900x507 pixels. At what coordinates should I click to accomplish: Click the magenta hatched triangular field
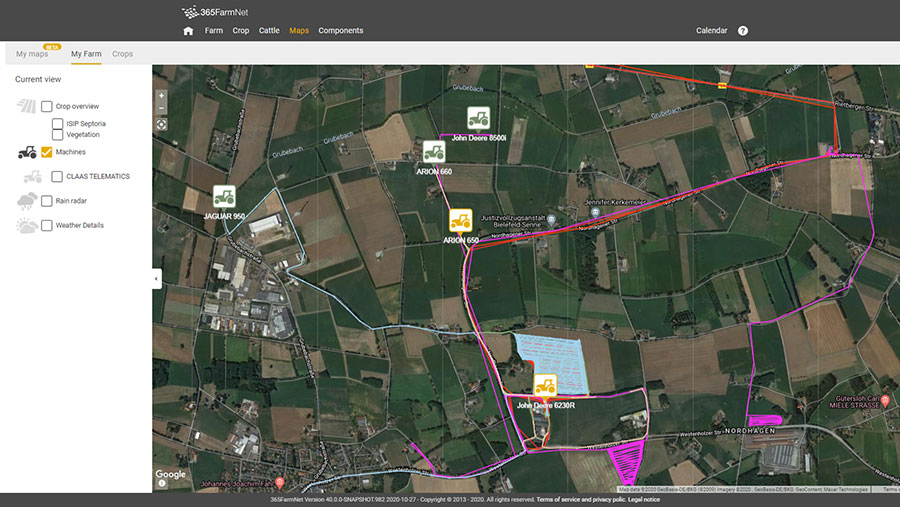coord(626,461)
